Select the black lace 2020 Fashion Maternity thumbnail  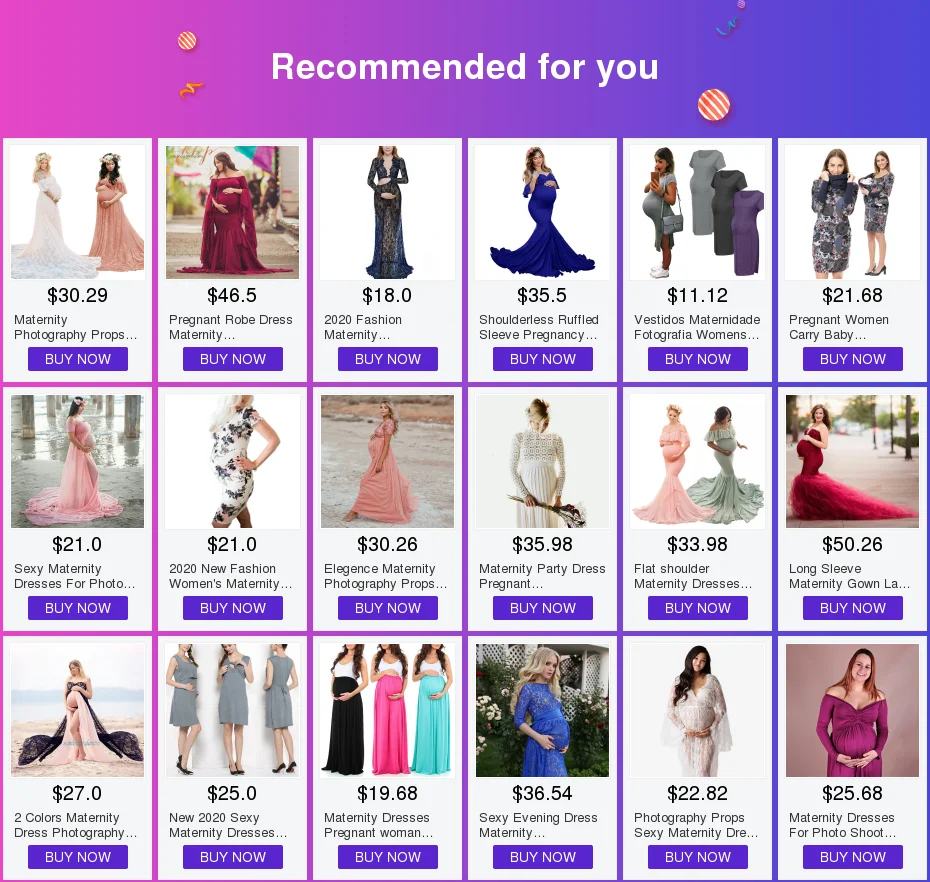point(387,212)
